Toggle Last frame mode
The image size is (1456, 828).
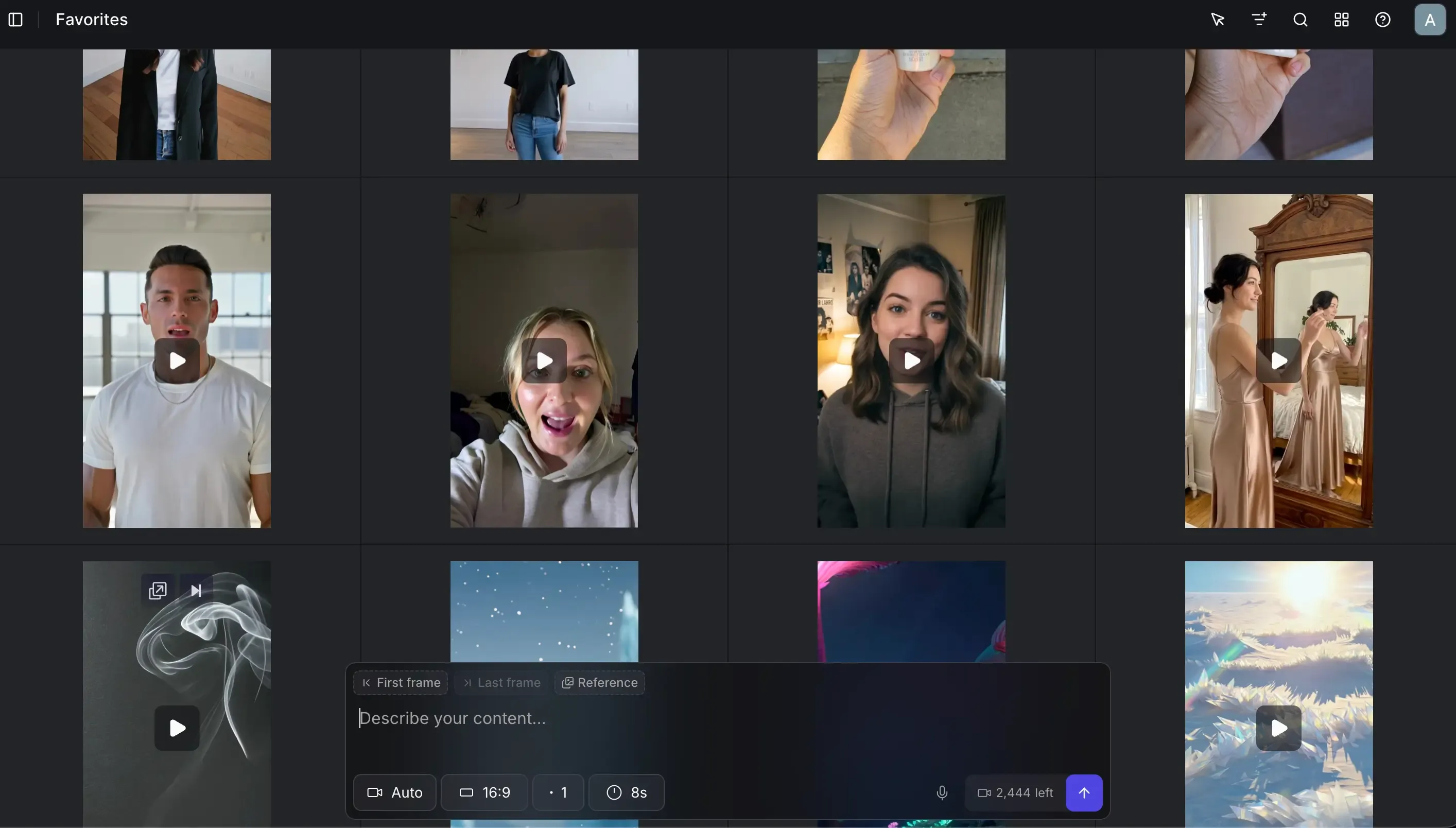tap(501, 682)
